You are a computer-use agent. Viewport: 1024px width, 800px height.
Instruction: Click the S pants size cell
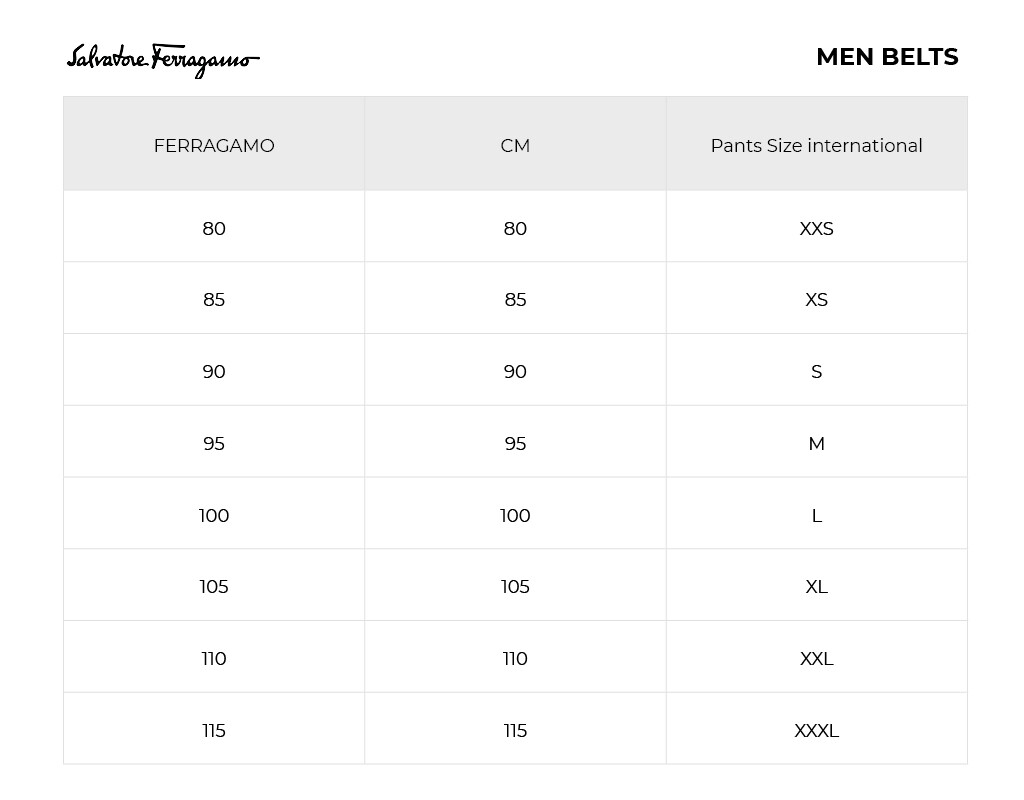coord(816,372)
